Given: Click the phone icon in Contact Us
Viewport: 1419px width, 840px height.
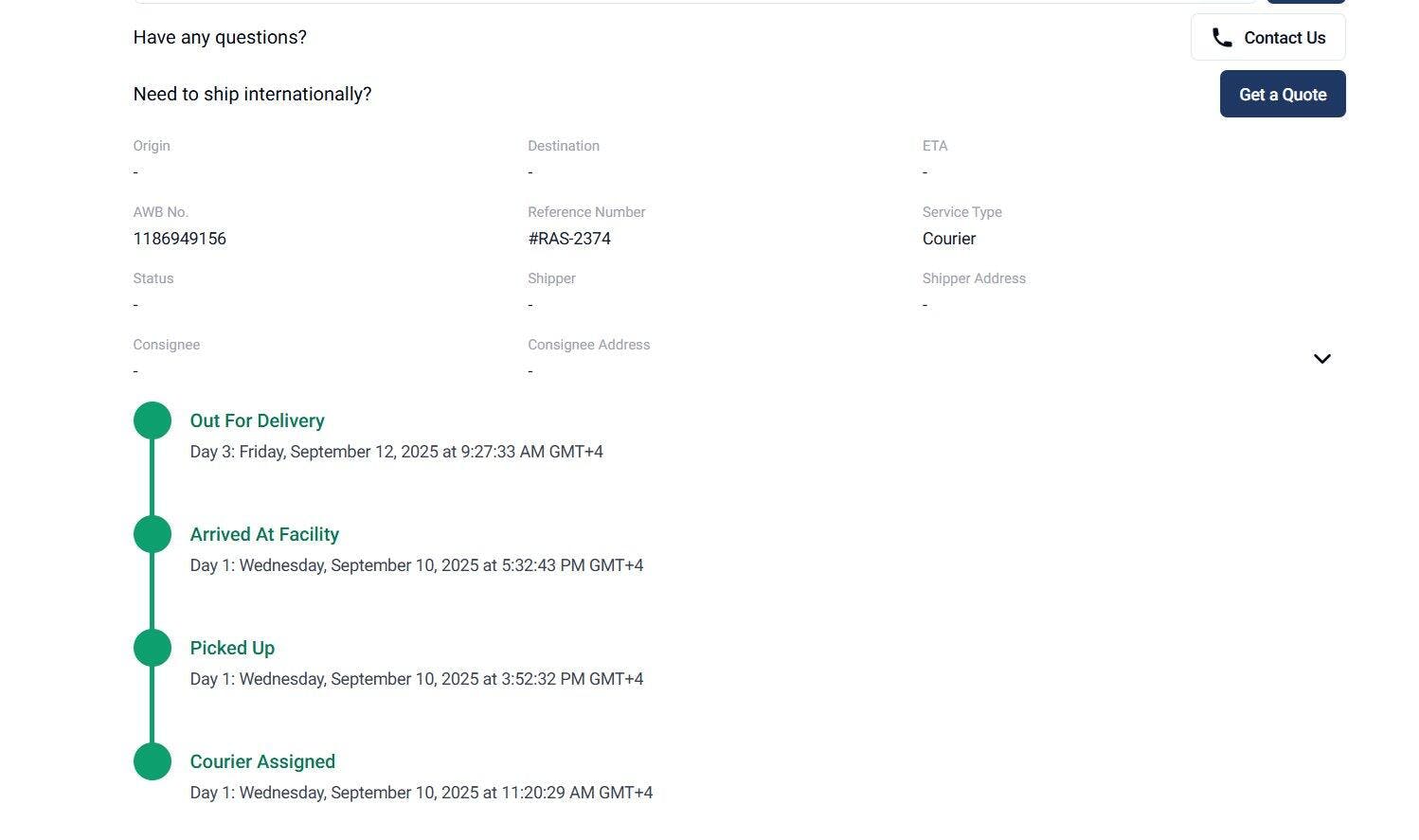Looking at the screenshot, I should tap(1222, 38).
